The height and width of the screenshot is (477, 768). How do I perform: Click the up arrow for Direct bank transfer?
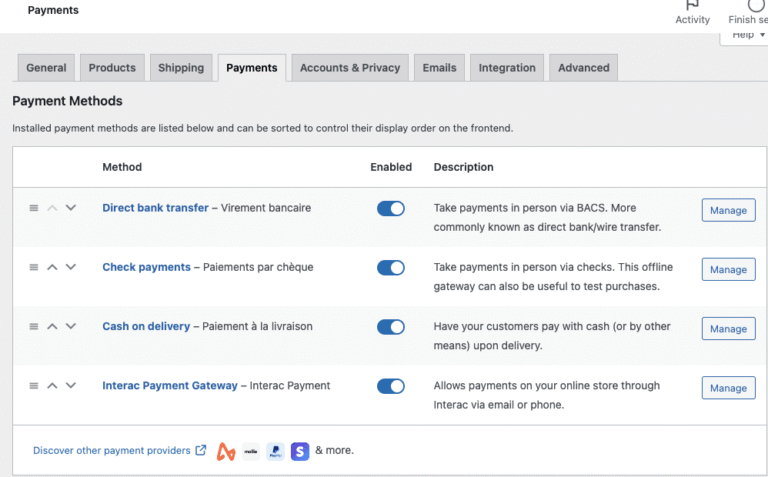tap(52, 208)
